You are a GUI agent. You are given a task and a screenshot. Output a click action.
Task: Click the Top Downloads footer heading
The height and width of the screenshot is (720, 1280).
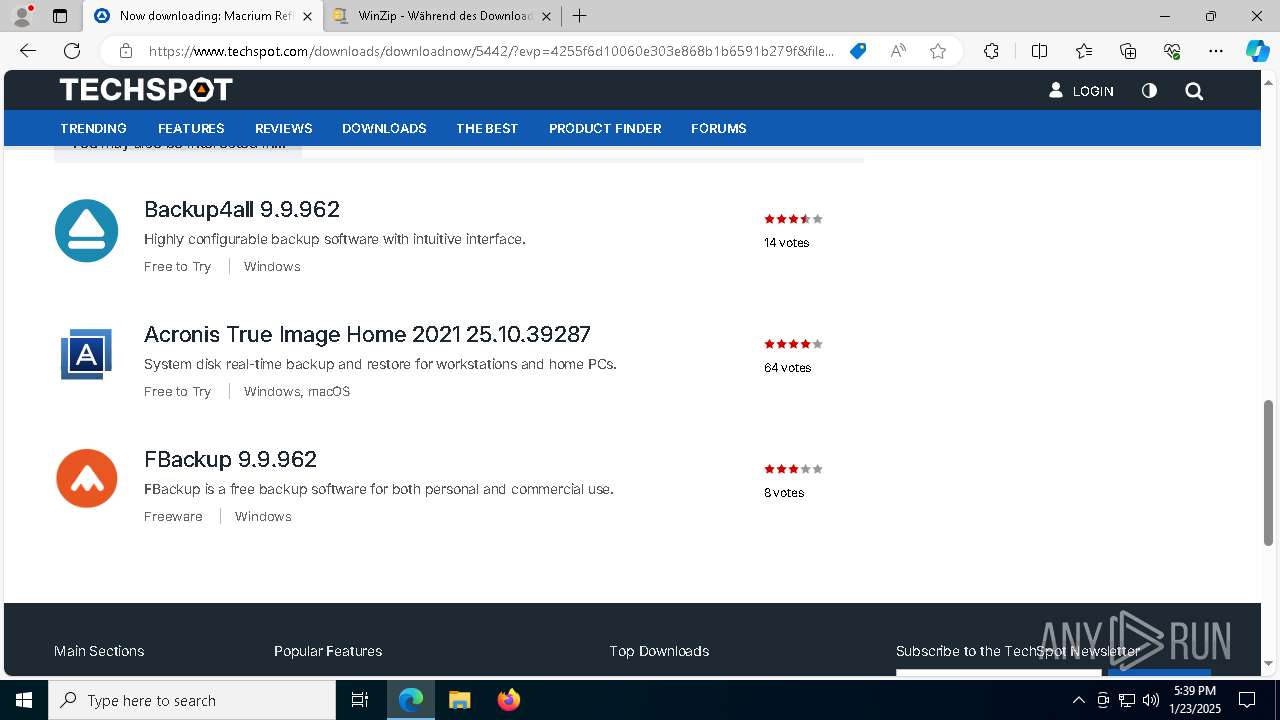tap(659, 651)
